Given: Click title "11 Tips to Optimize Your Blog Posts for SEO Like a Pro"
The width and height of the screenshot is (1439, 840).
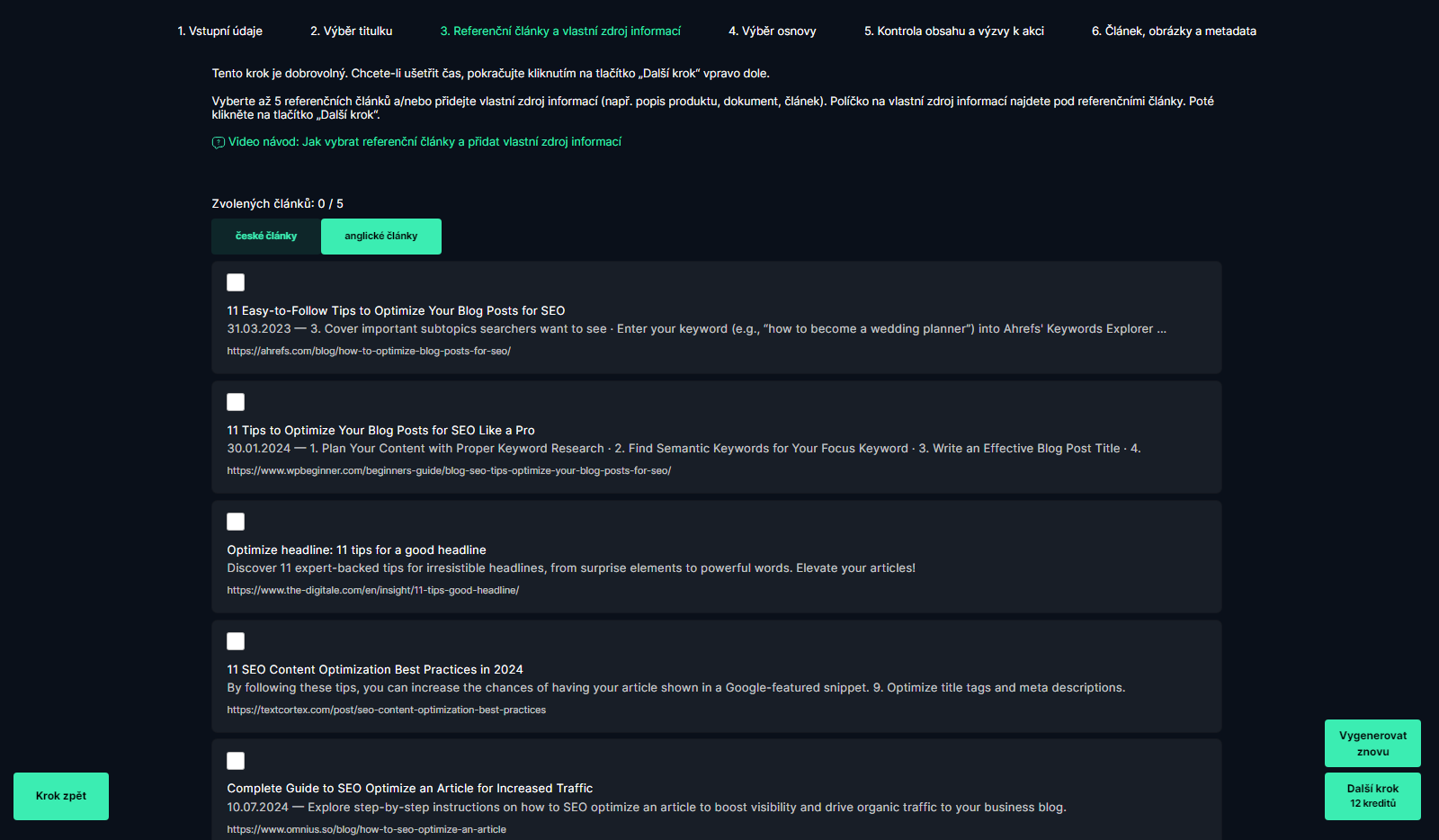Looking at the screenshot, I should pyautogui.click(x=380, y=431).
